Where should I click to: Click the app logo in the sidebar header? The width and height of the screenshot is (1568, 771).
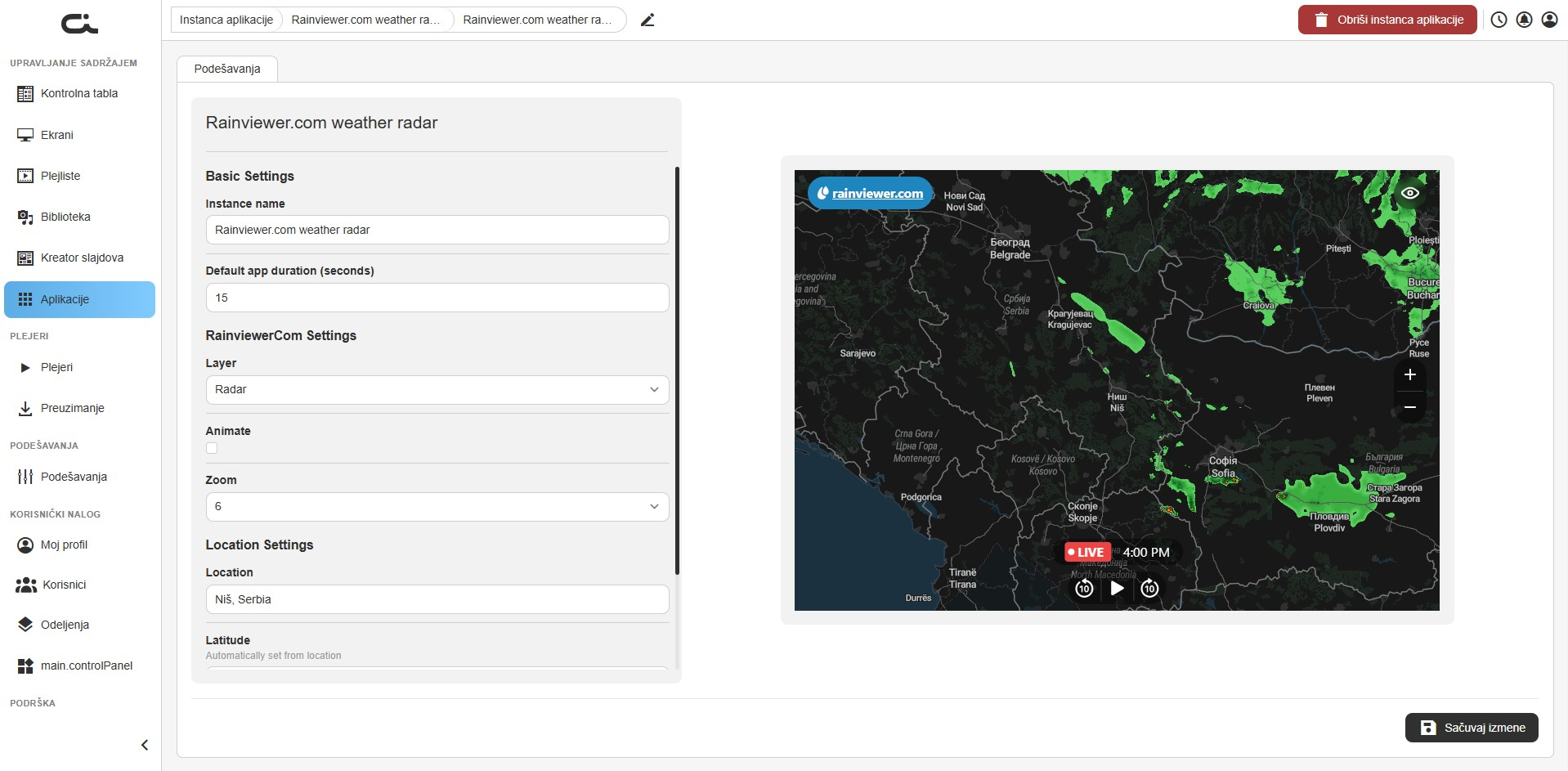pos(79,24)
